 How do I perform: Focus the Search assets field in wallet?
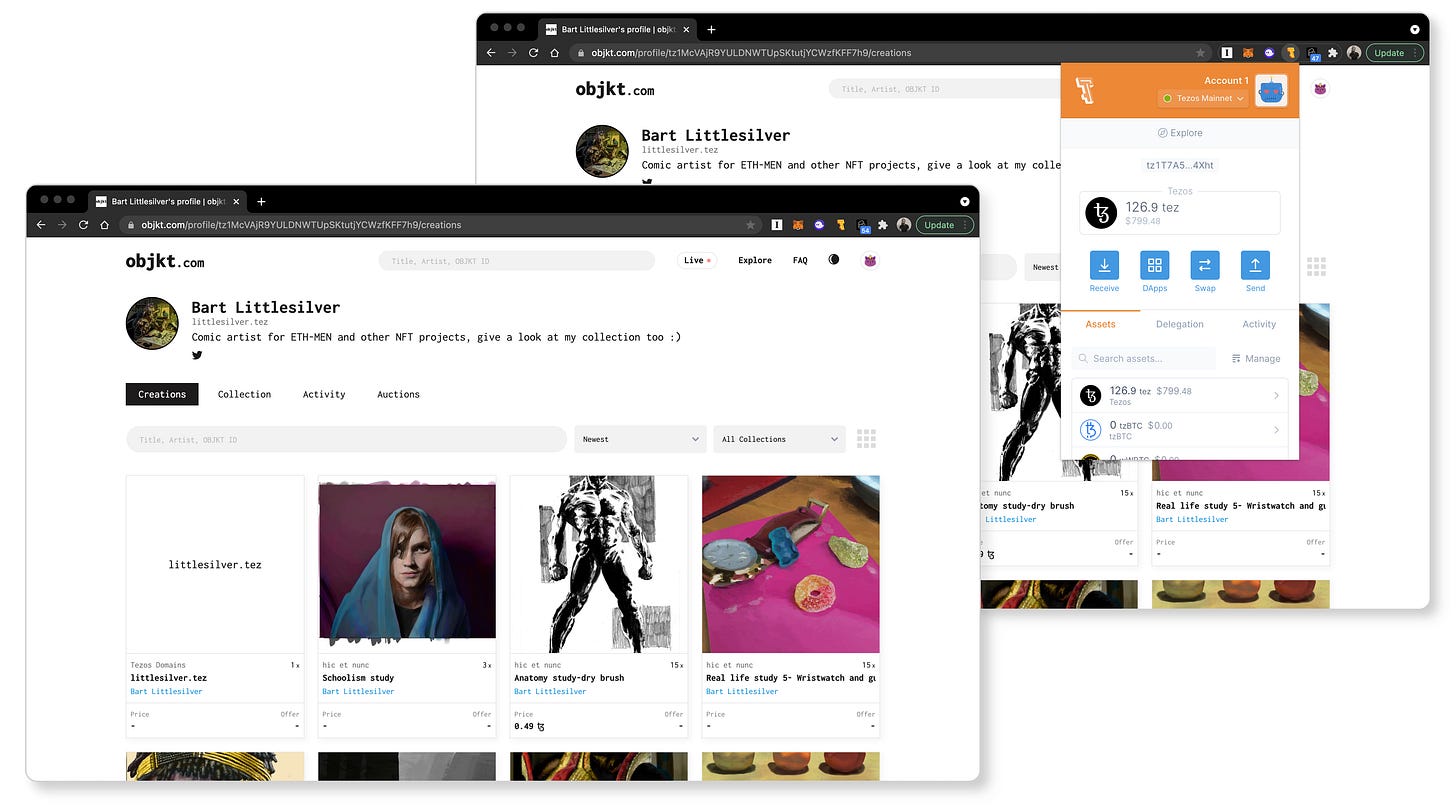click(1144, 358)
